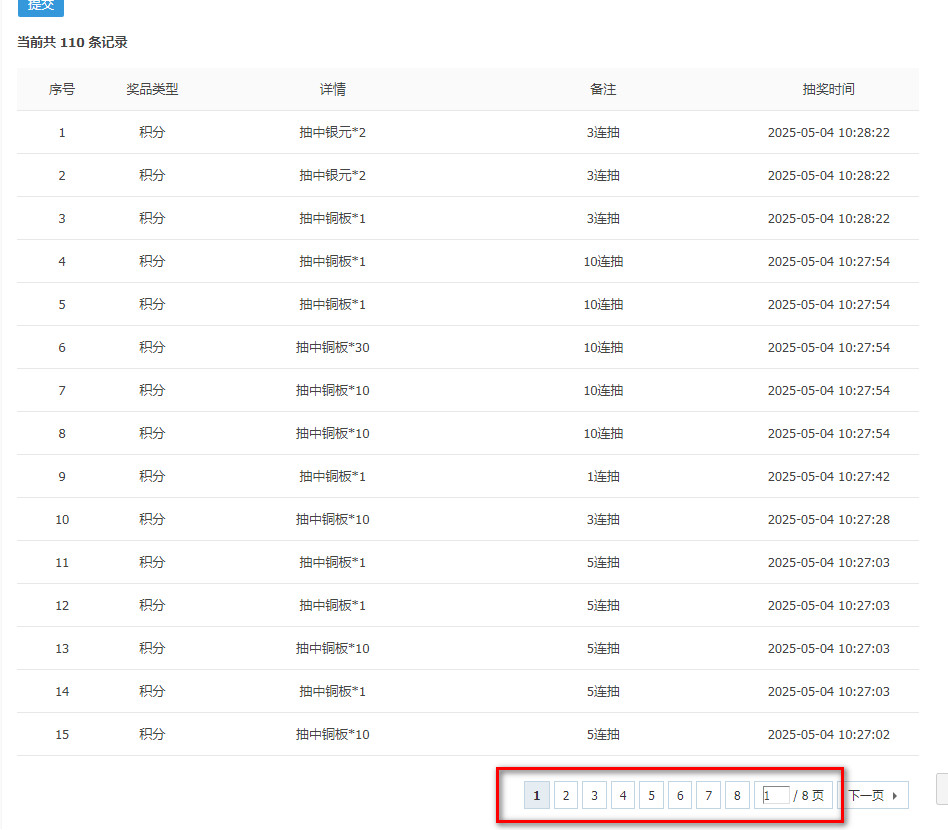948x830 pixels.
Task: Open page 4 in pagination
Action: click(x=623, y=796)
